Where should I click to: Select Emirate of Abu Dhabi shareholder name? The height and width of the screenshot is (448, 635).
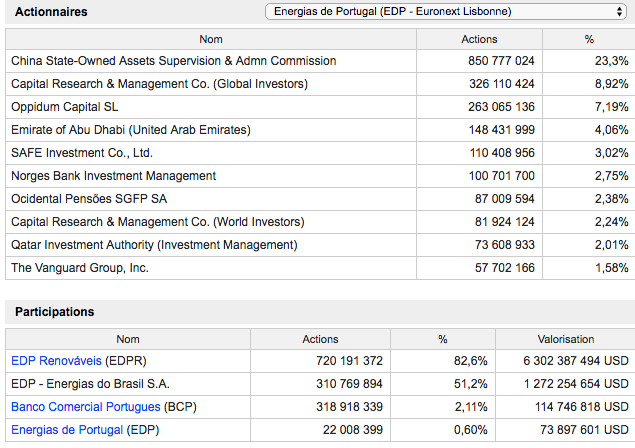point(131,130)
